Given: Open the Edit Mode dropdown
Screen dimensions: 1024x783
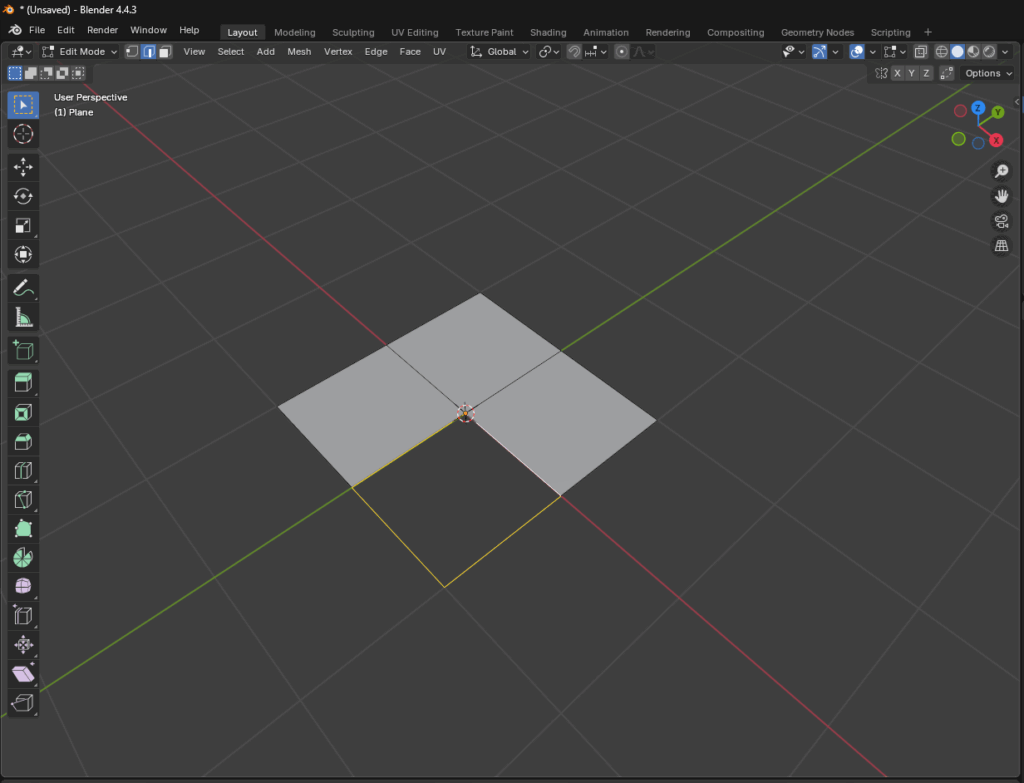Looking at the screenshot, I should click(x=80, y=52).
